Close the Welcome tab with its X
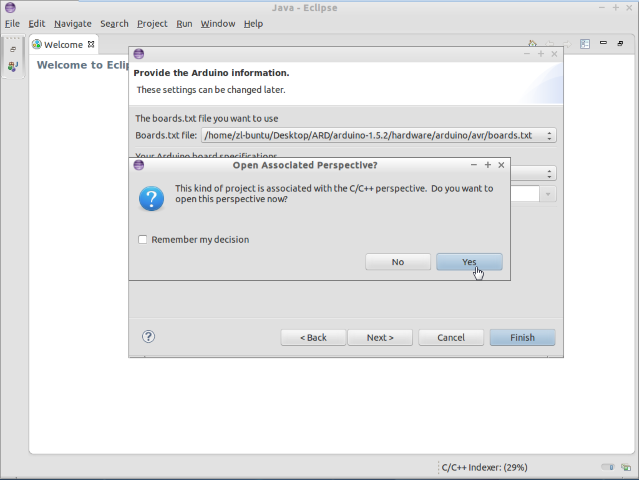 tap(91, 44)
